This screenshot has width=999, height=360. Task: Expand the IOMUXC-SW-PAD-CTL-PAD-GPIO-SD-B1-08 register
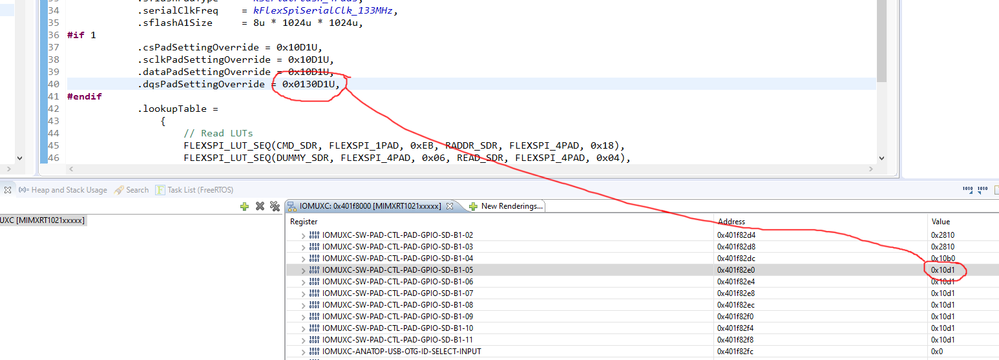(x=303, y=305)
